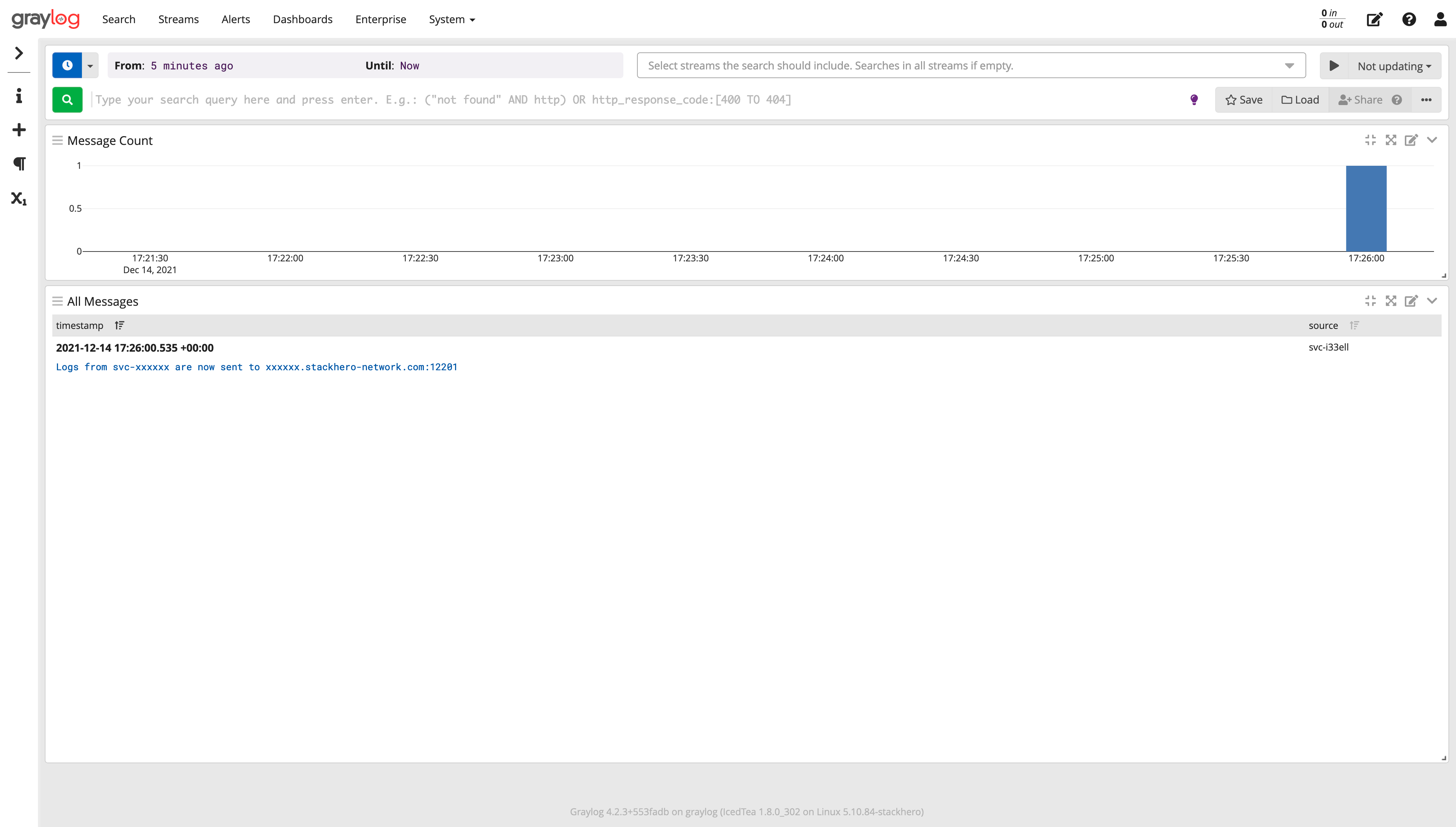1456x827 pixels.
Task: Expand the left sidebar with the chevron icon
Action: click(19, 53)
